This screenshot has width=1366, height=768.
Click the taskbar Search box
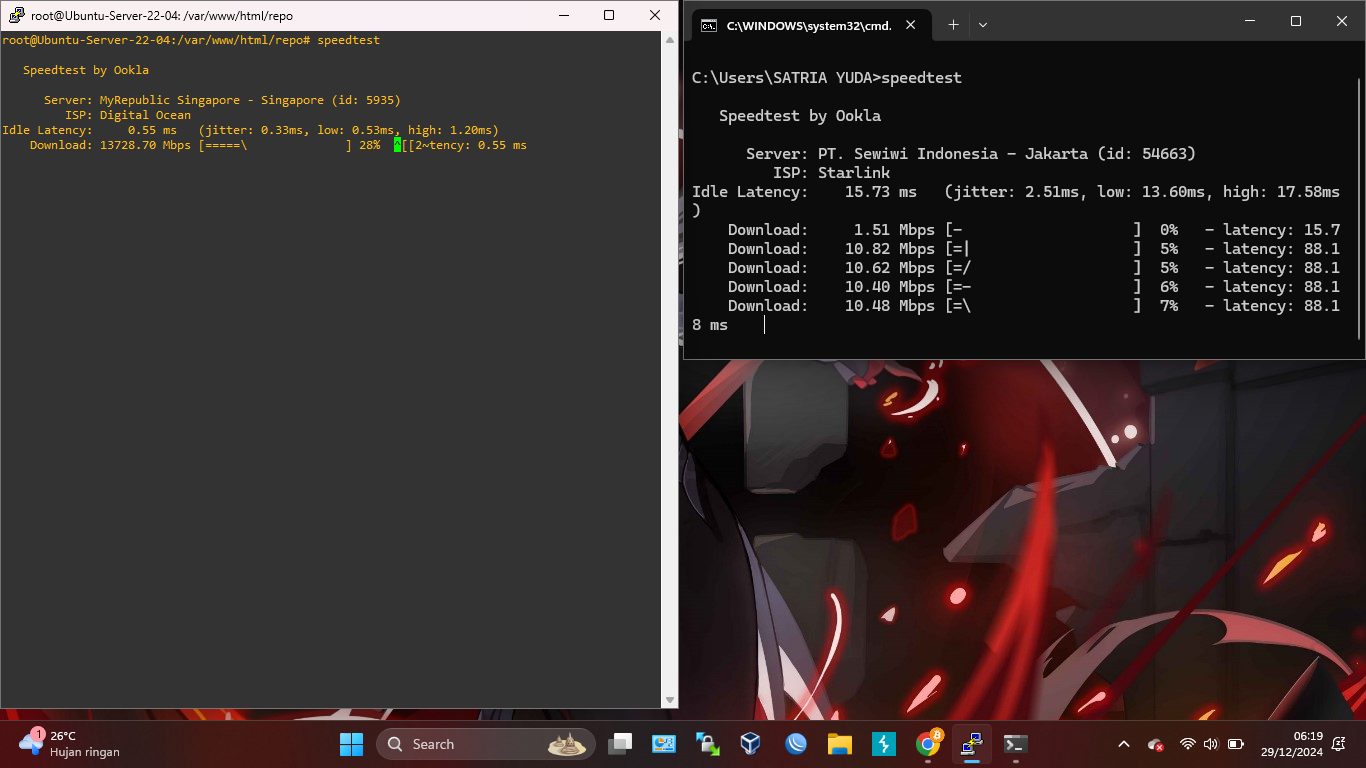(486, 744)
